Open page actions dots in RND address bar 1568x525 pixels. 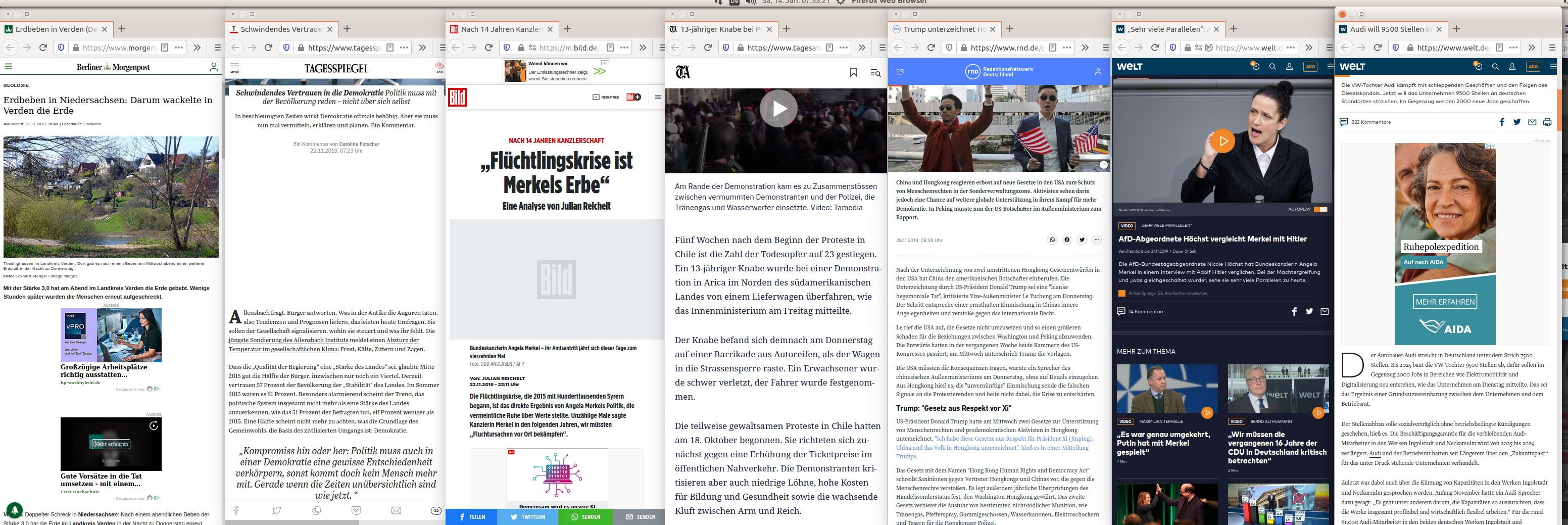coord(1067,47)
